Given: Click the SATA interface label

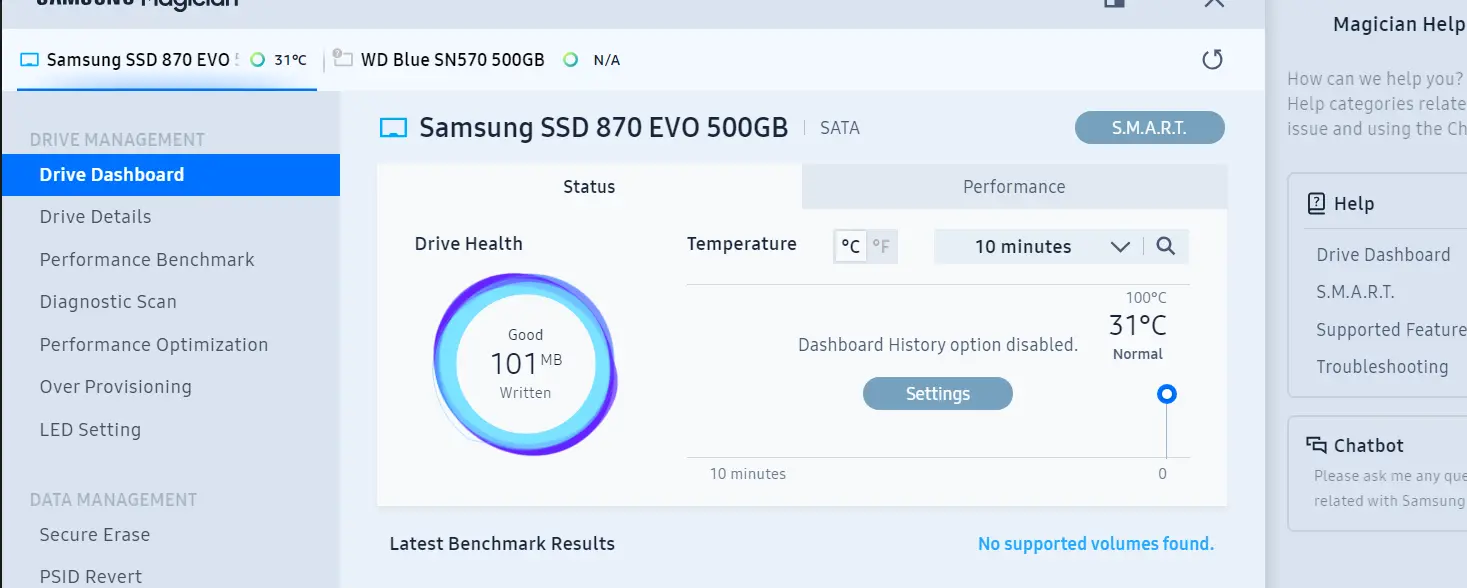Looking at the screenshot, I should tap(839, 128).
